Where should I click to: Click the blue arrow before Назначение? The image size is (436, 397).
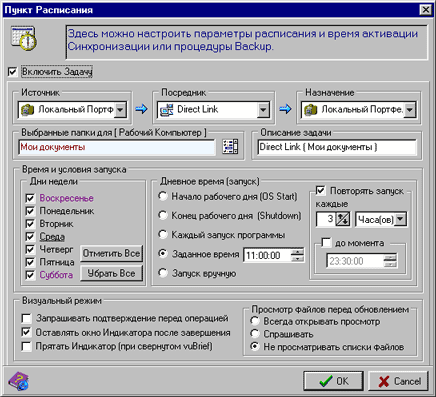(285, 109)
